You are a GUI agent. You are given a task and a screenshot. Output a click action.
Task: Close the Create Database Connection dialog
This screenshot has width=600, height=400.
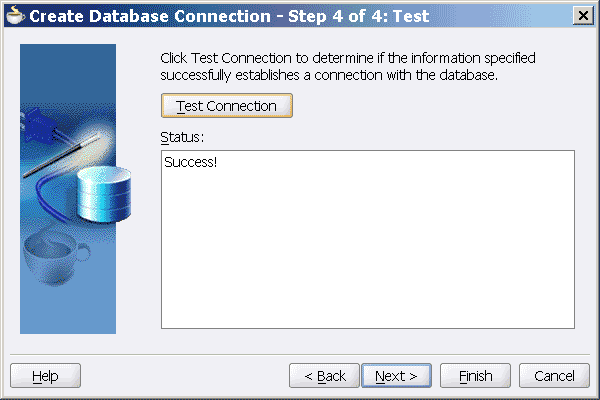pos(581,16)
